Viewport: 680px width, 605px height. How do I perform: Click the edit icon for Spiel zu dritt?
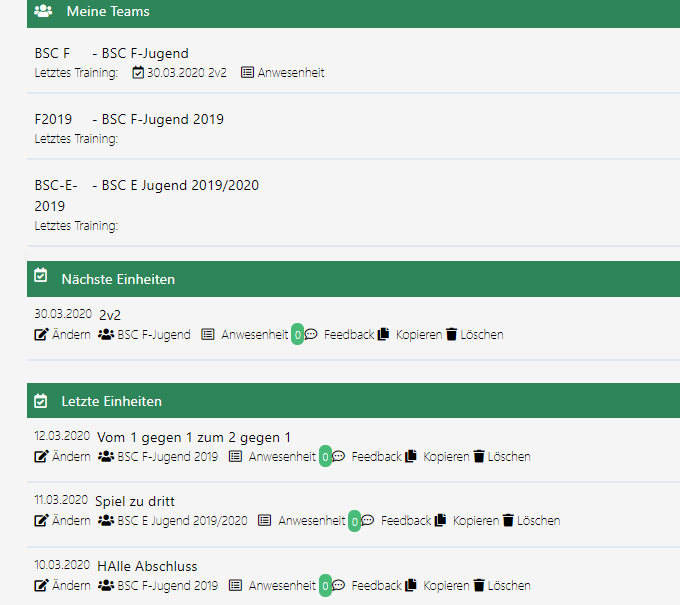tap(41, 521)
